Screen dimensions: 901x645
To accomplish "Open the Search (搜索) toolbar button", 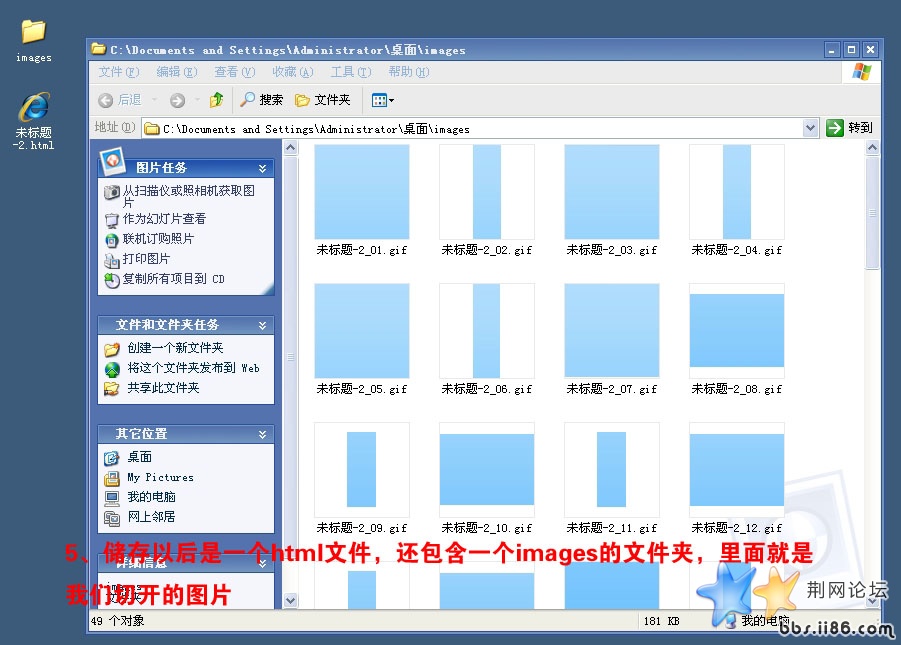I will (x=261, y=100).
